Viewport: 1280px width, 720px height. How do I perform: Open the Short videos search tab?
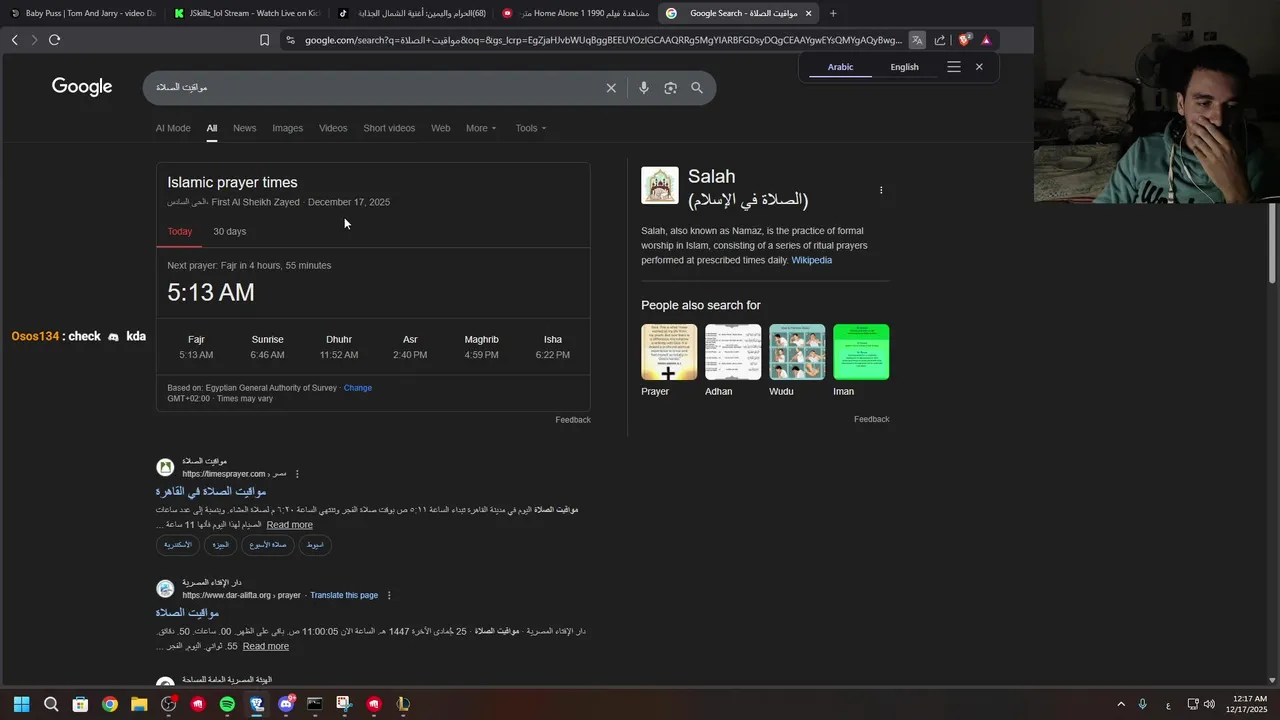point(389,128)
